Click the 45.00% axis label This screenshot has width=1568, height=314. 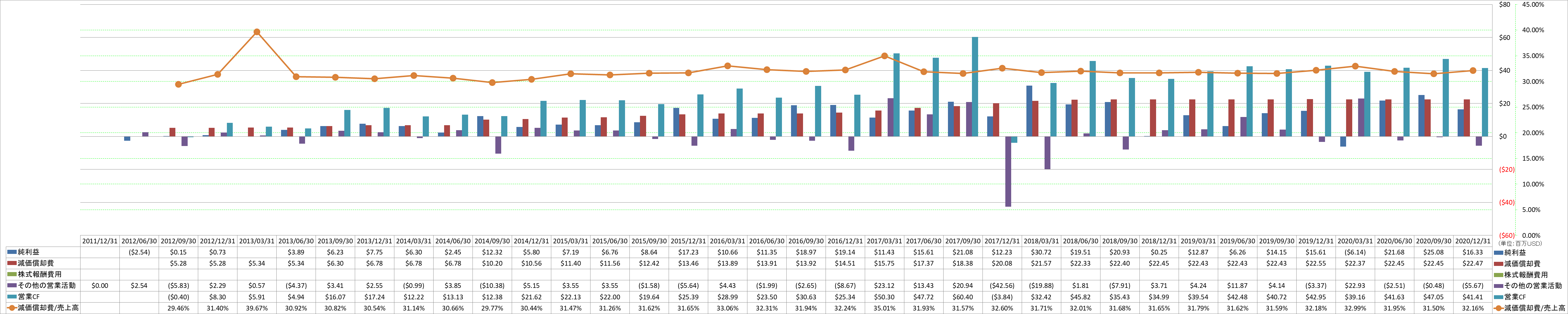tap(1533, 4)
